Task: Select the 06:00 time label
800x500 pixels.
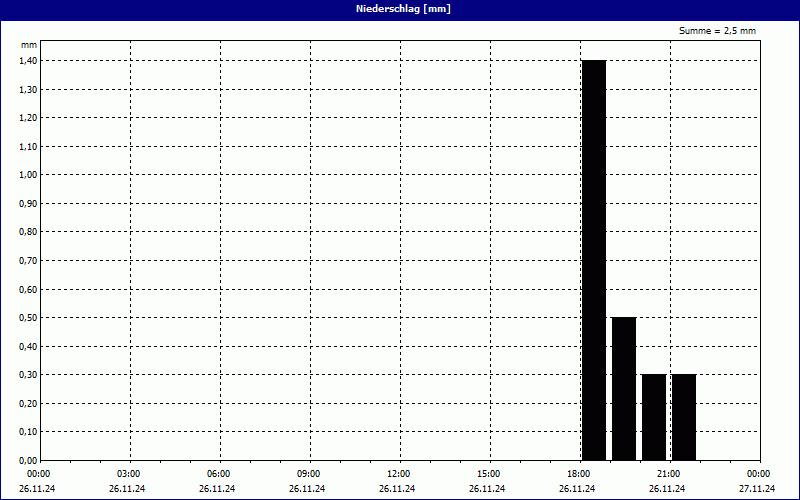Action: (x=218, y=474)
